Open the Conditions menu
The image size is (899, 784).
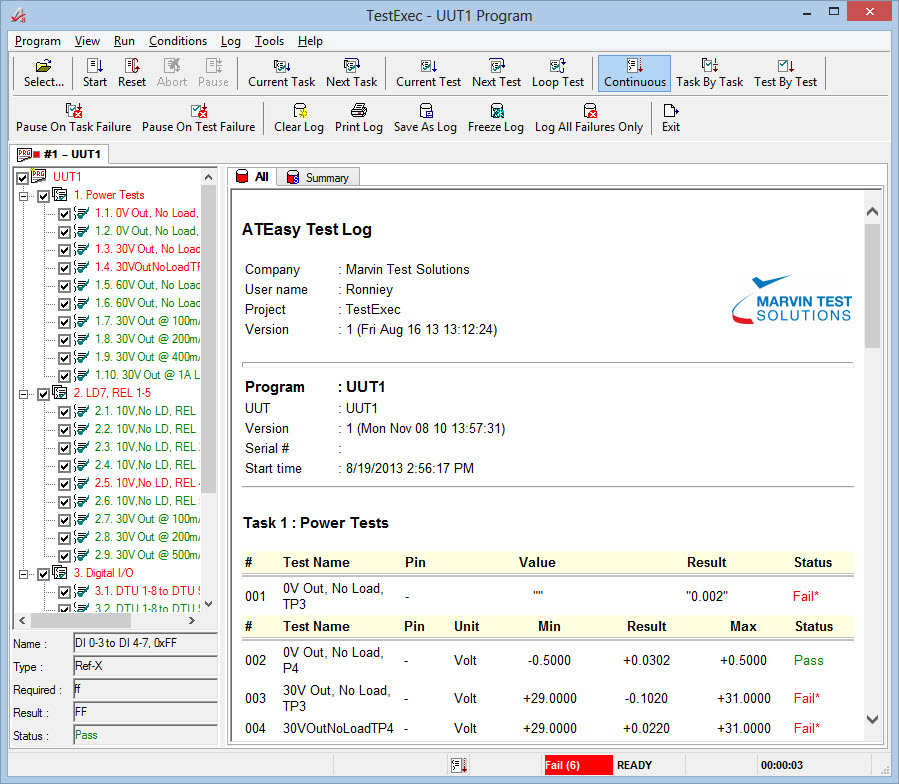(177, 41)
